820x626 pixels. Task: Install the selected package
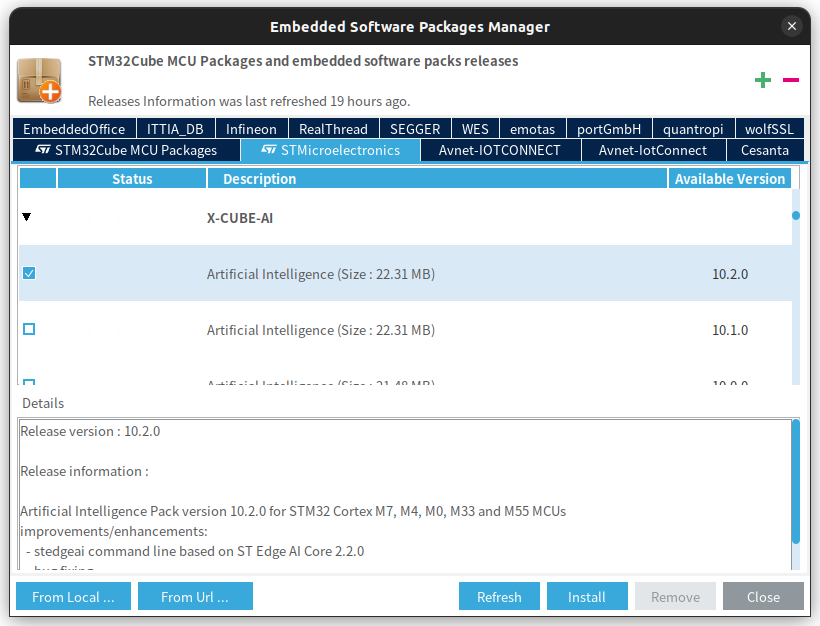587,596
